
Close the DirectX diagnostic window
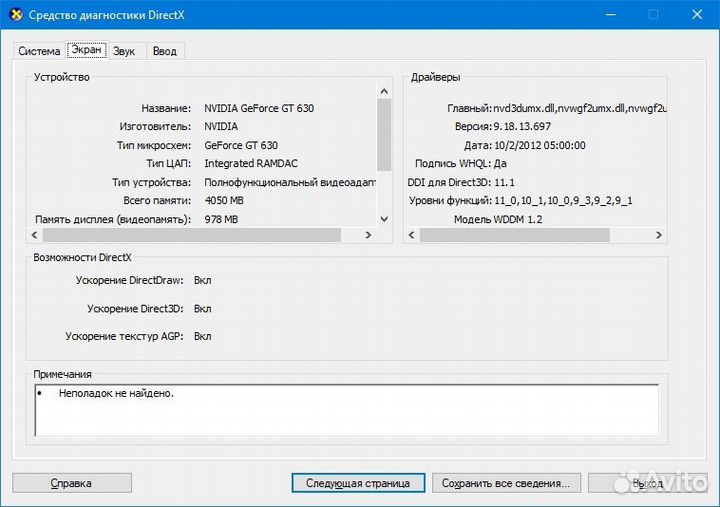(697, 15)
